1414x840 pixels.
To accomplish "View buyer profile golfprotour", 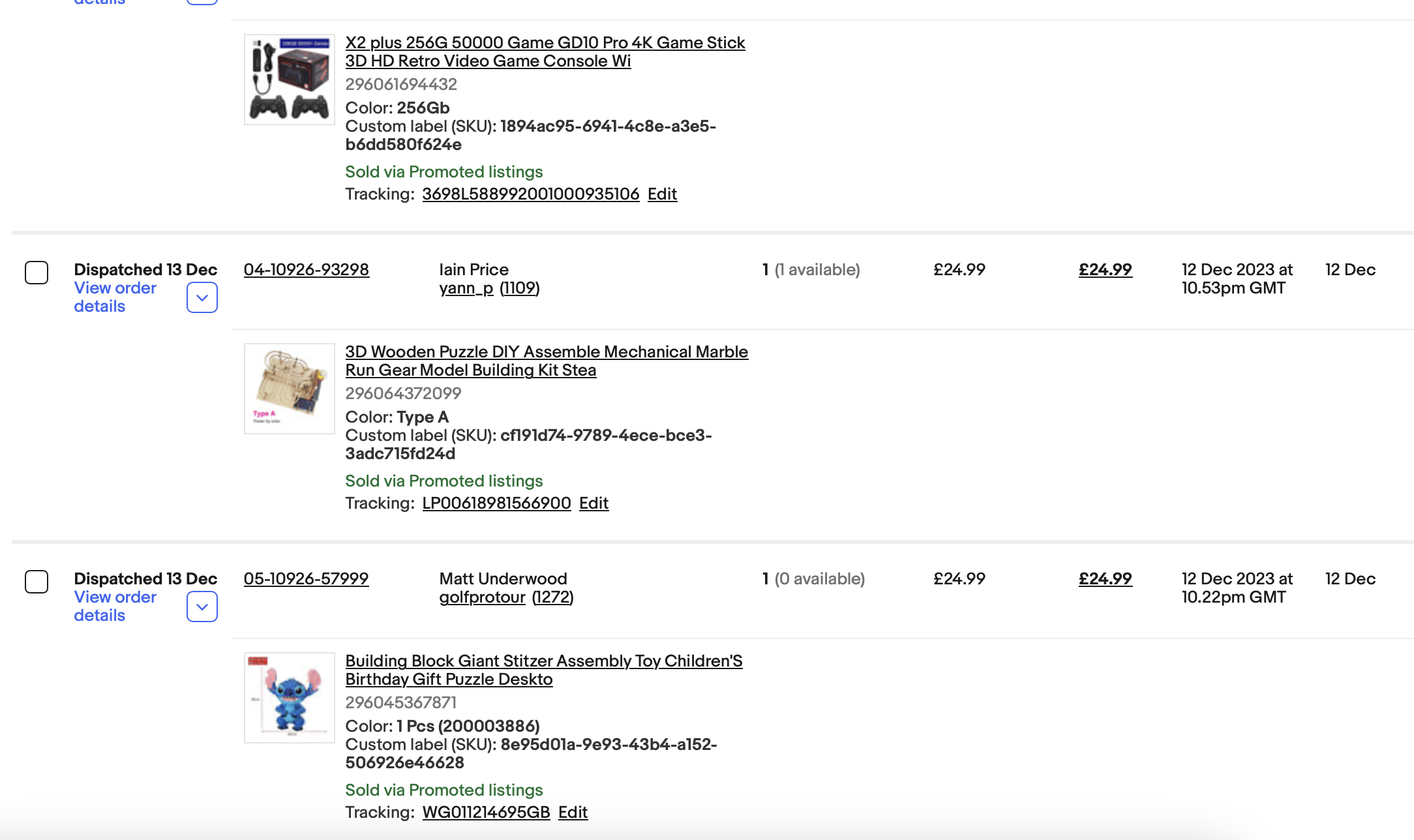I will [482, 597].
